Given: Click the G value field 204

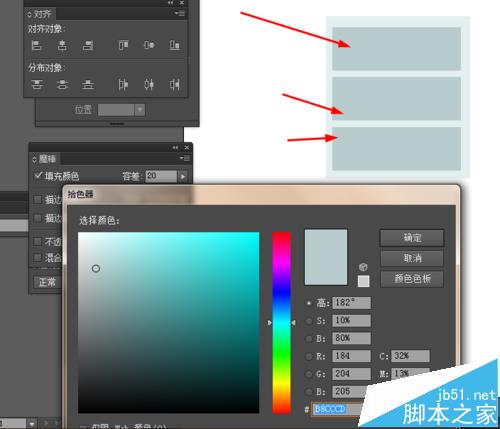Looking at the screenshot, I should pos(351,374).
